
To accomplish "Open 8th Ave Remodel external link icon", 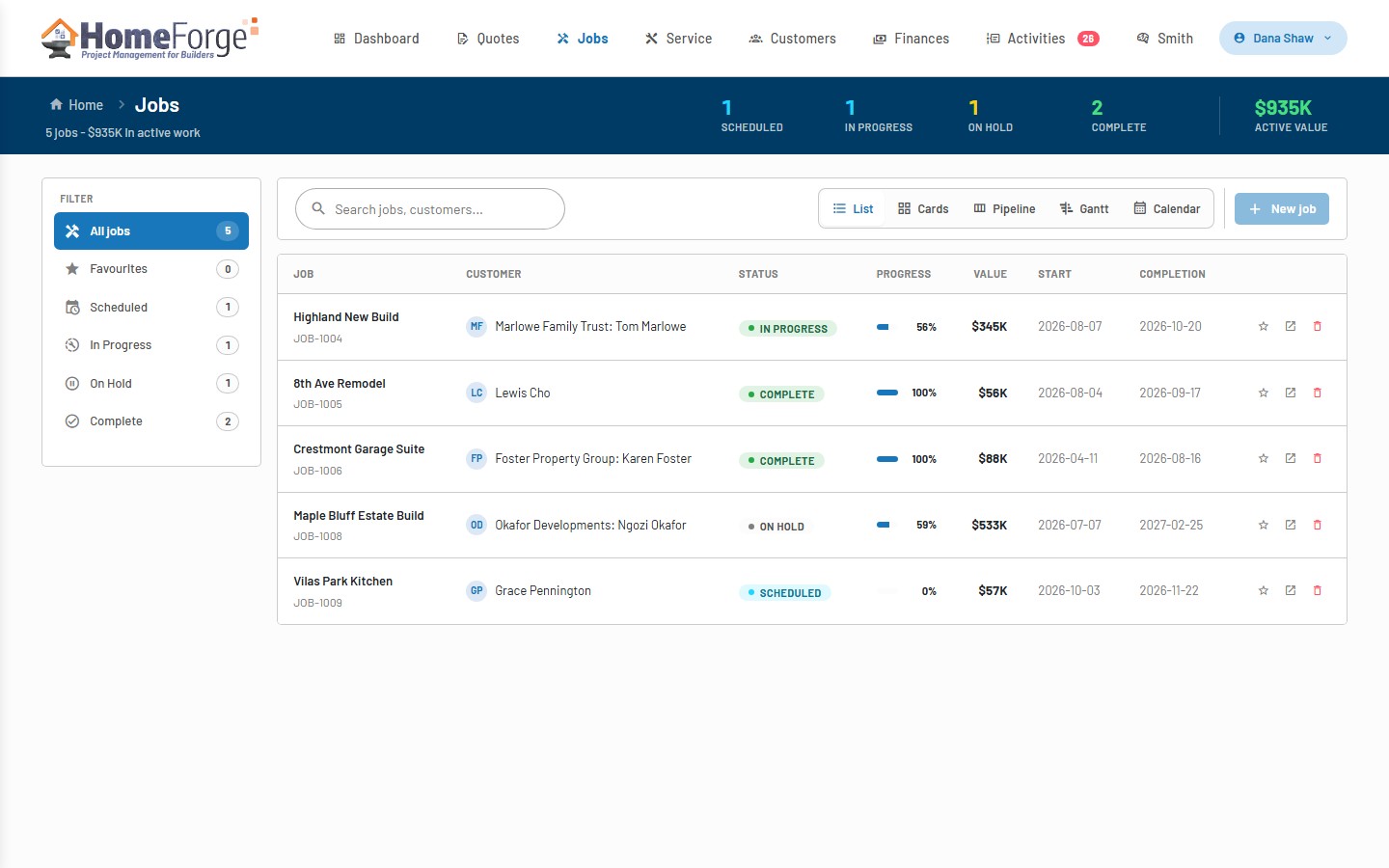I will 1291,393.
